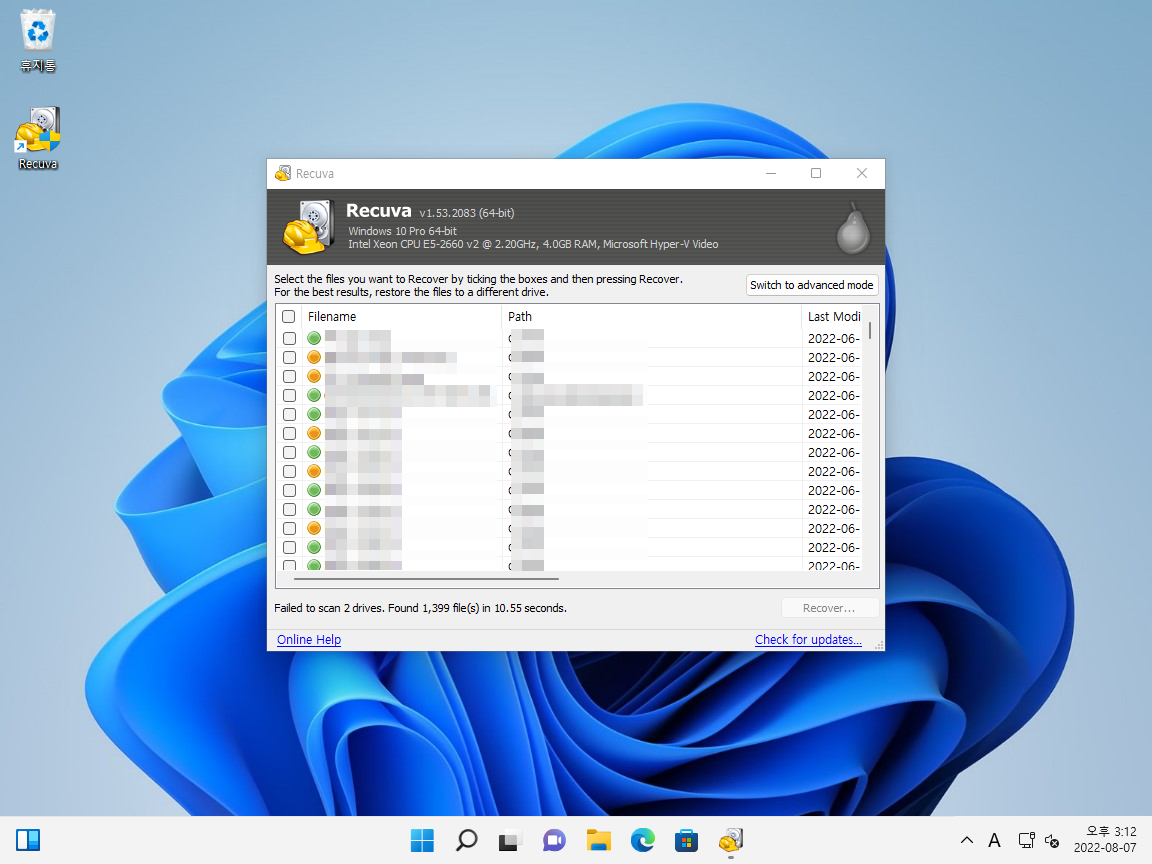Select the Recuva desktop shortcut icon
The height and width of the screenshot is (864, 1152).
pos(37,138)
